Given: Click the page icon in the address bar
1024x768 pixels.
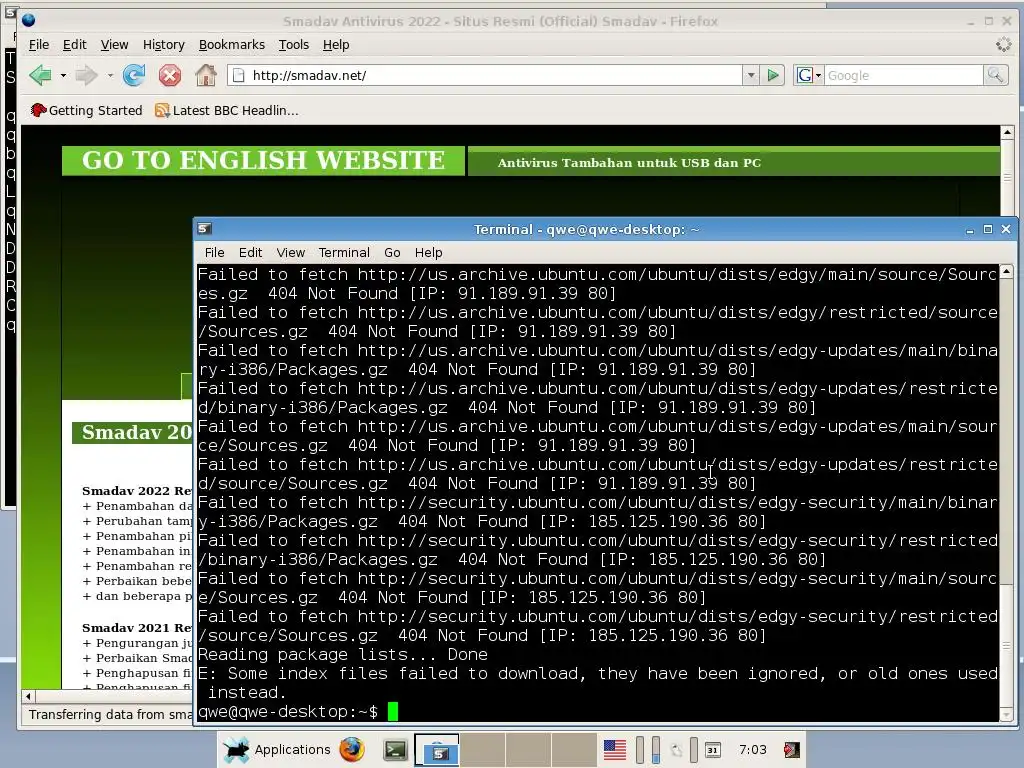Looking at the screenshot, I should pyautogui.click(x=239, y=75).
